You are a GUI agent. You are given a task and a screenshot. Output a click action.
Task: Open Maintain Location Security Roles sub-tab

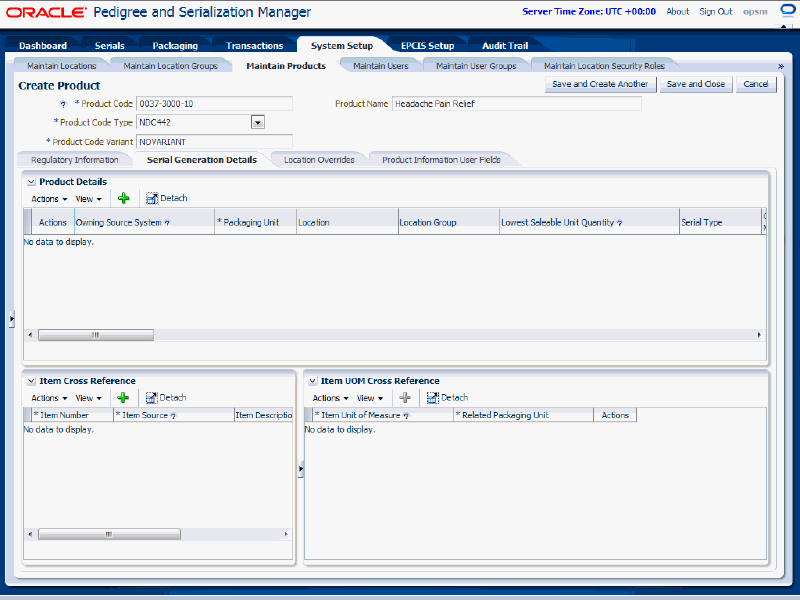tap(604, 66)
